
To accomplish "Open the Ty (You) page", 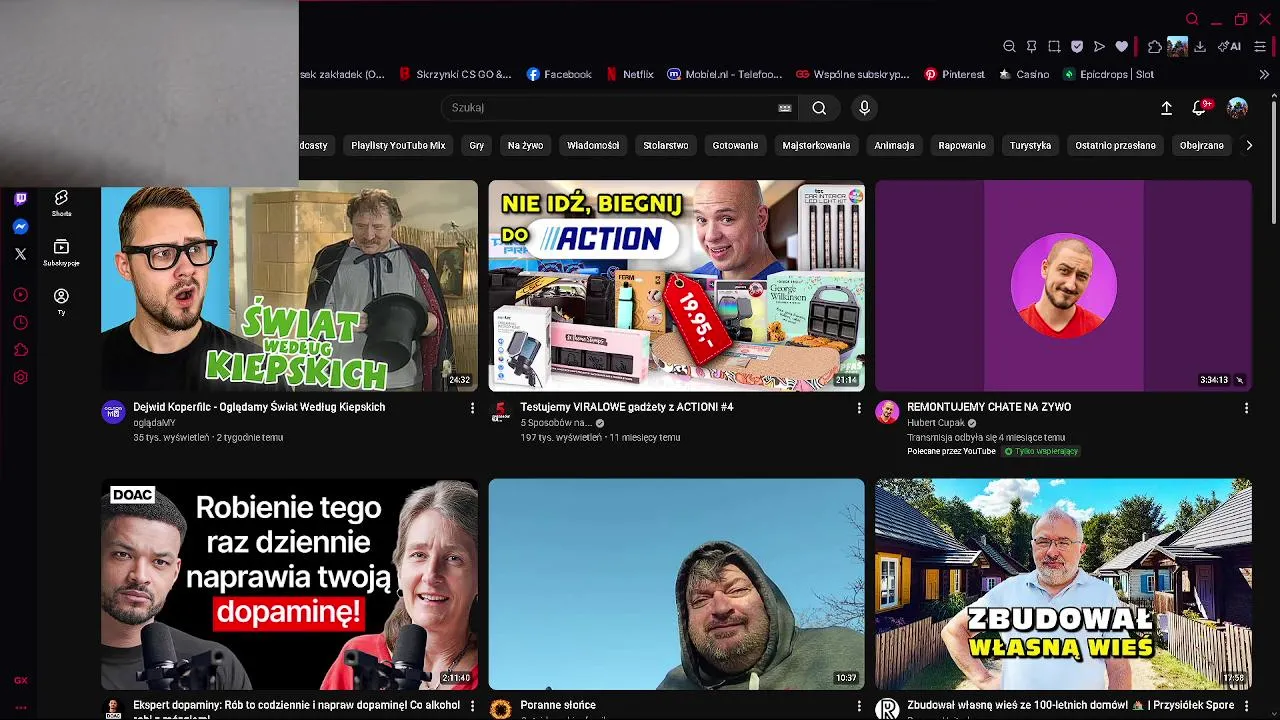I will tap(61, 301).
